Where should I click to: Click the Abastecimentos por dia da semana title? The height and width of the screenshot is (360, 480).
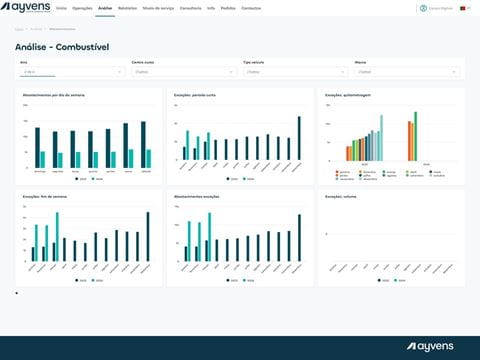click(x=53, y=95)
